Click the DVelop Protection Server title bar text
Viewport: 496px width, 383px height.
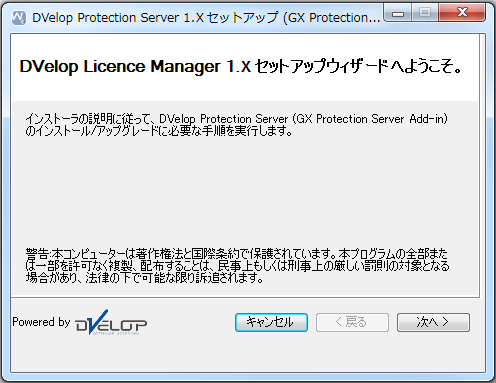pos(206,18)
